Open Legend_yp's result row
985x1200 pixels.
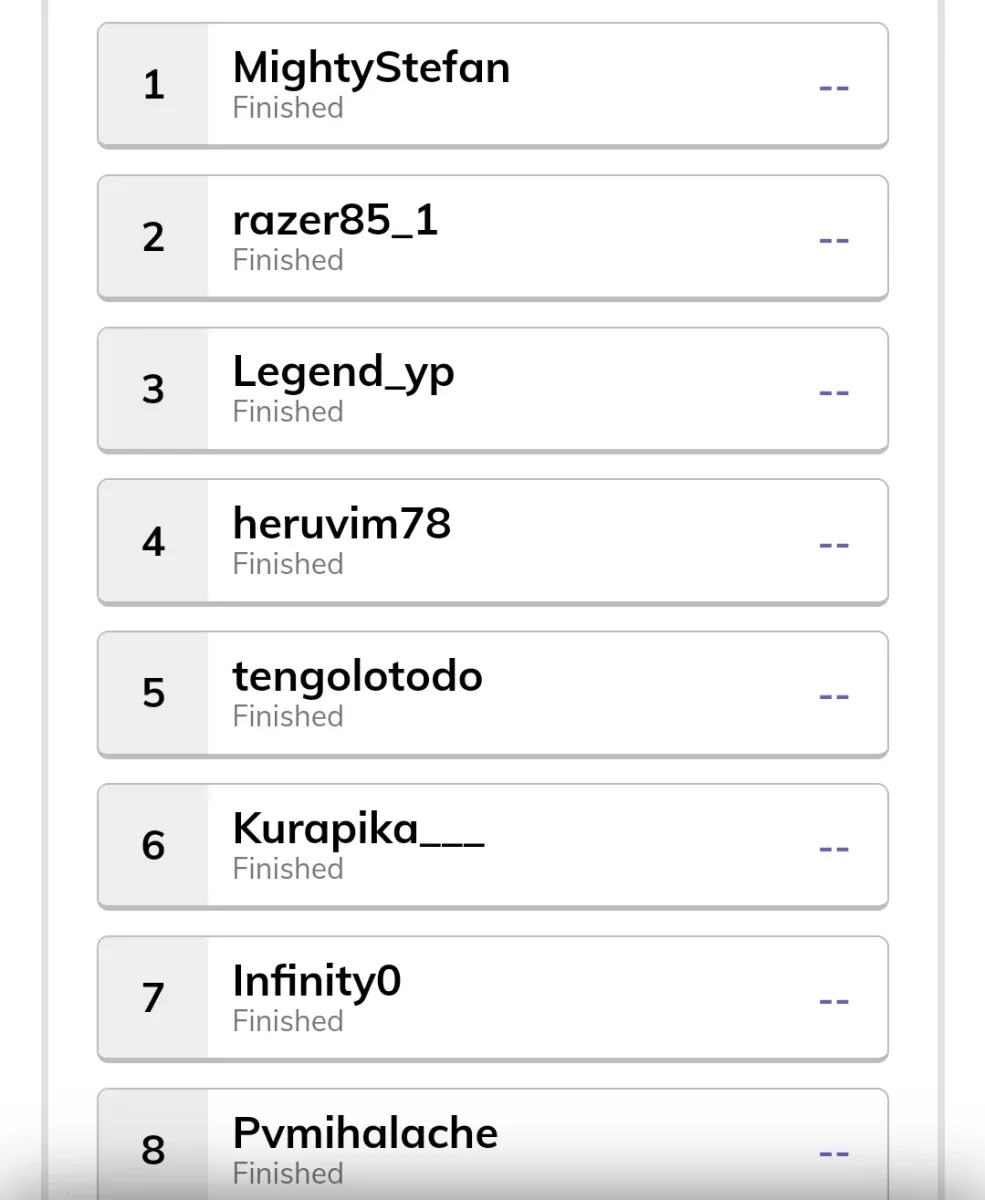(x=492, y=390)
